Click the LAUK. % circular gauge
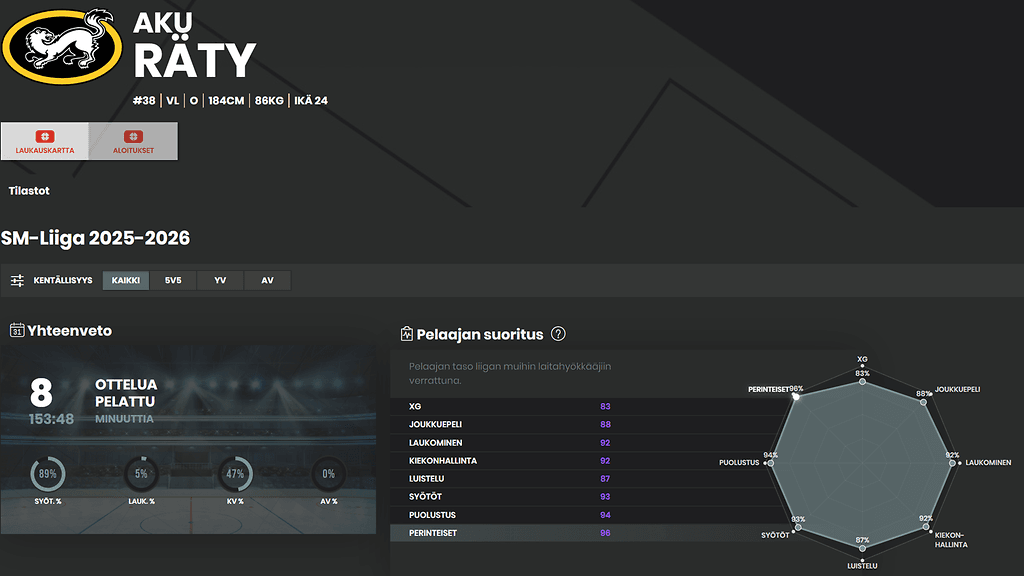This screenshot has height=576, width=1024. coord(141,474)
